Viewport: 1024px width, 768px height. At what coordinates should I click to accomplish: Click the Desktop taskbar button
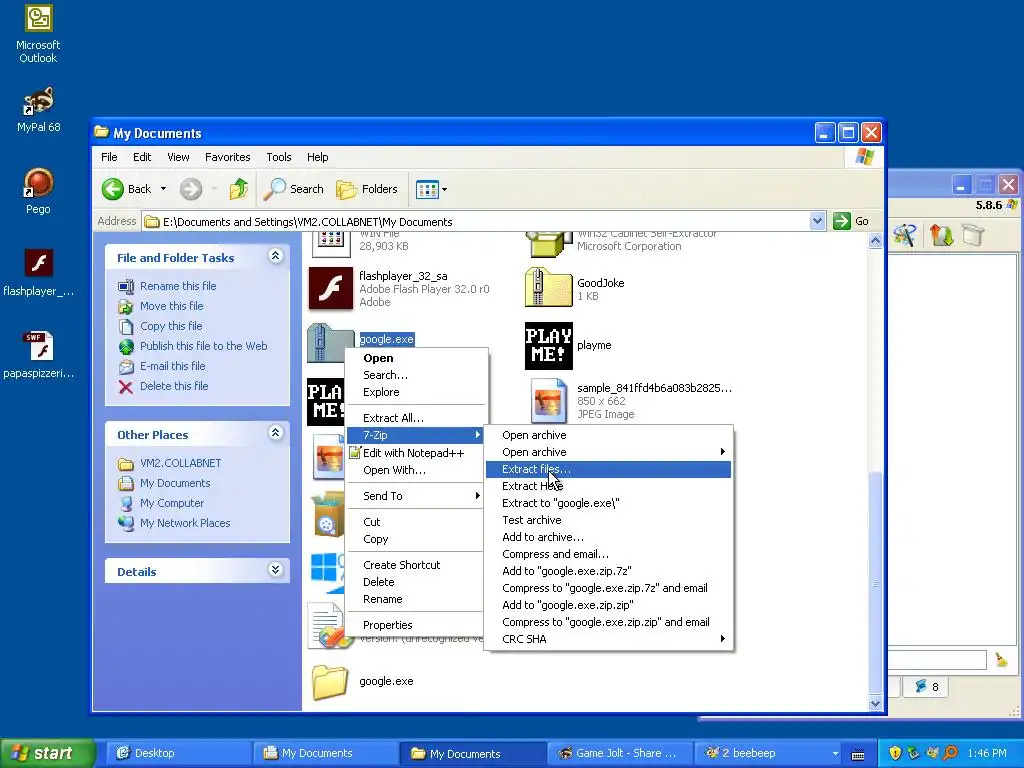click(179, 753)
